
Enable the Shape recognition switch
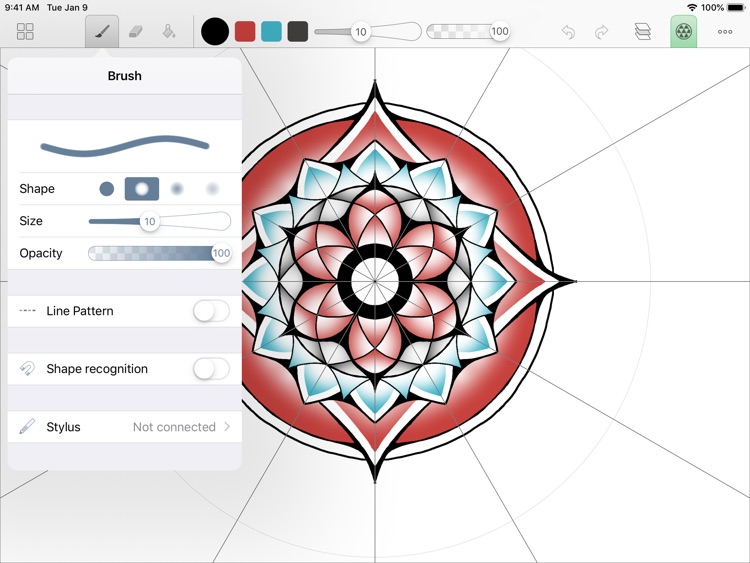pyautogui.click(x=211, y=369)
